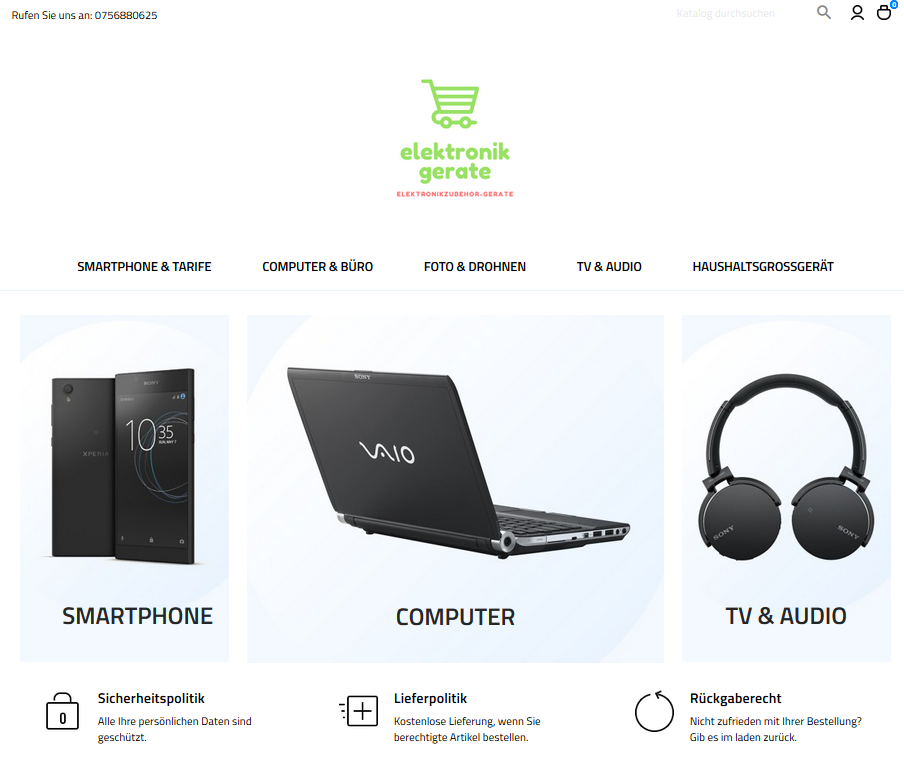Open the shopping cart icon
904x772 pixels.
(884, 13)
